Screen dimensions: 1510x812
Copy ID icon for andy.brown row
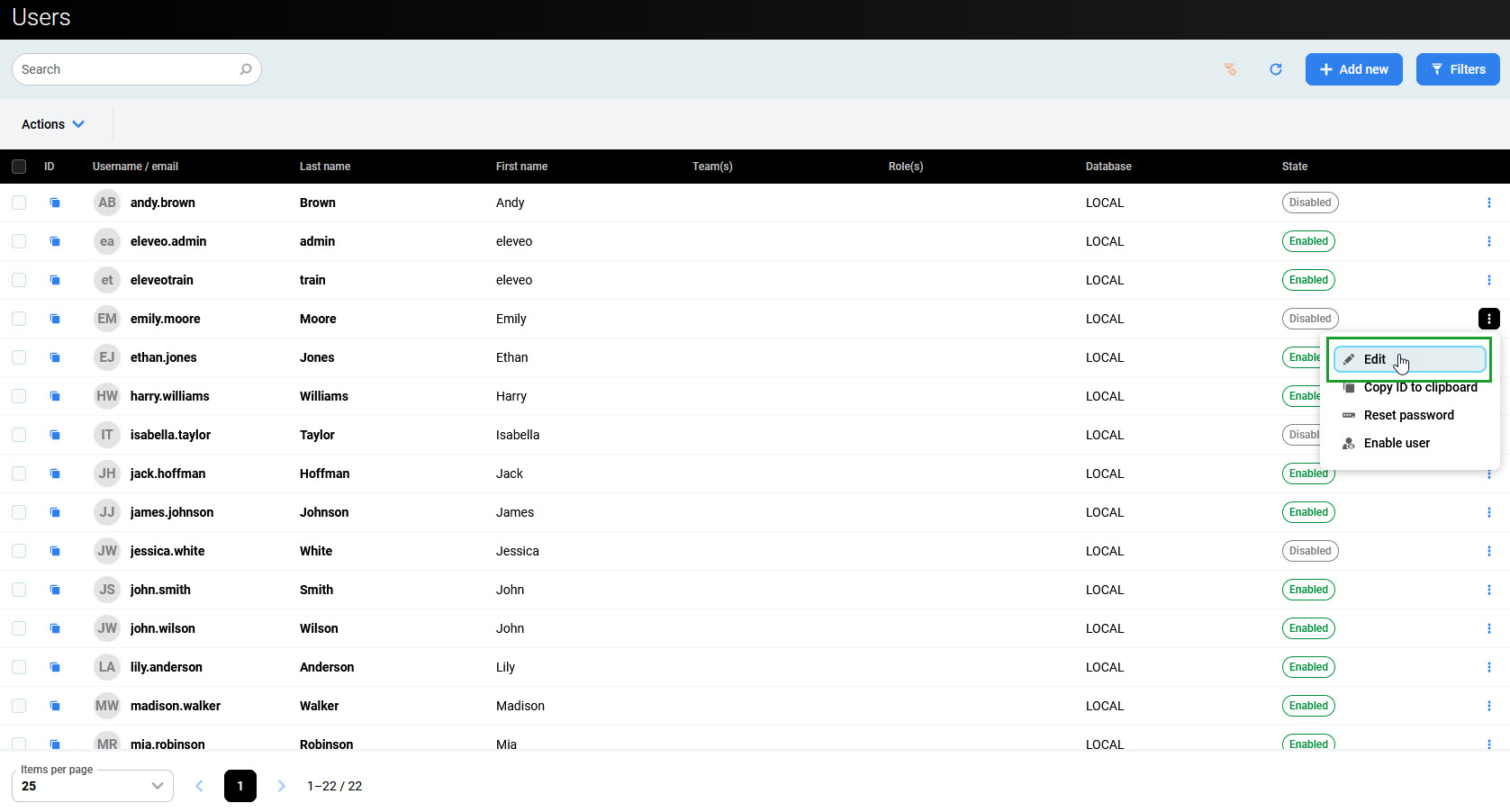pyautogui.click(x=55, y=203)
